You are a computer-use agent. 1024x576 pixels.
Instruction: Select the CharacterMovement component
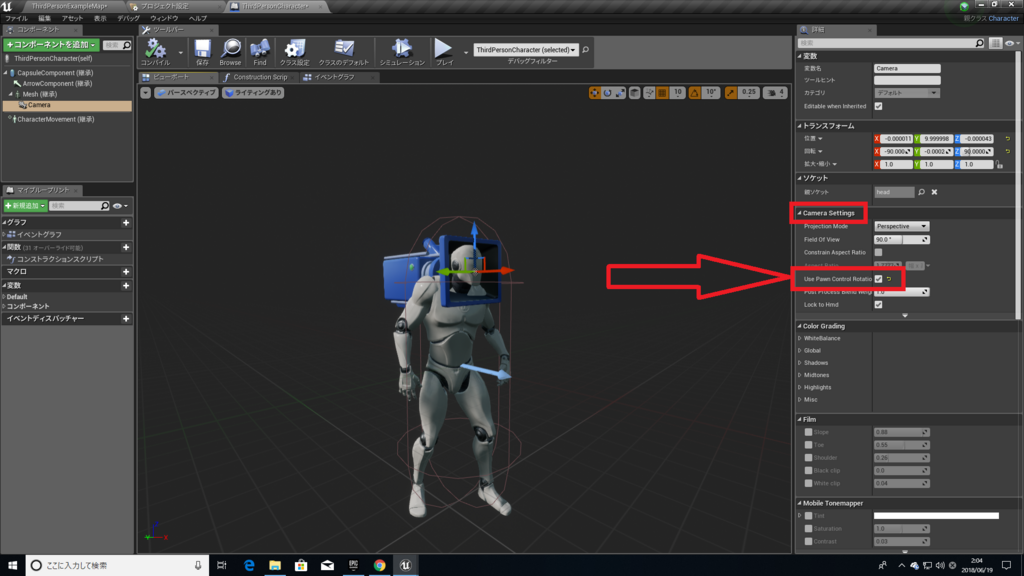(56, 120)
